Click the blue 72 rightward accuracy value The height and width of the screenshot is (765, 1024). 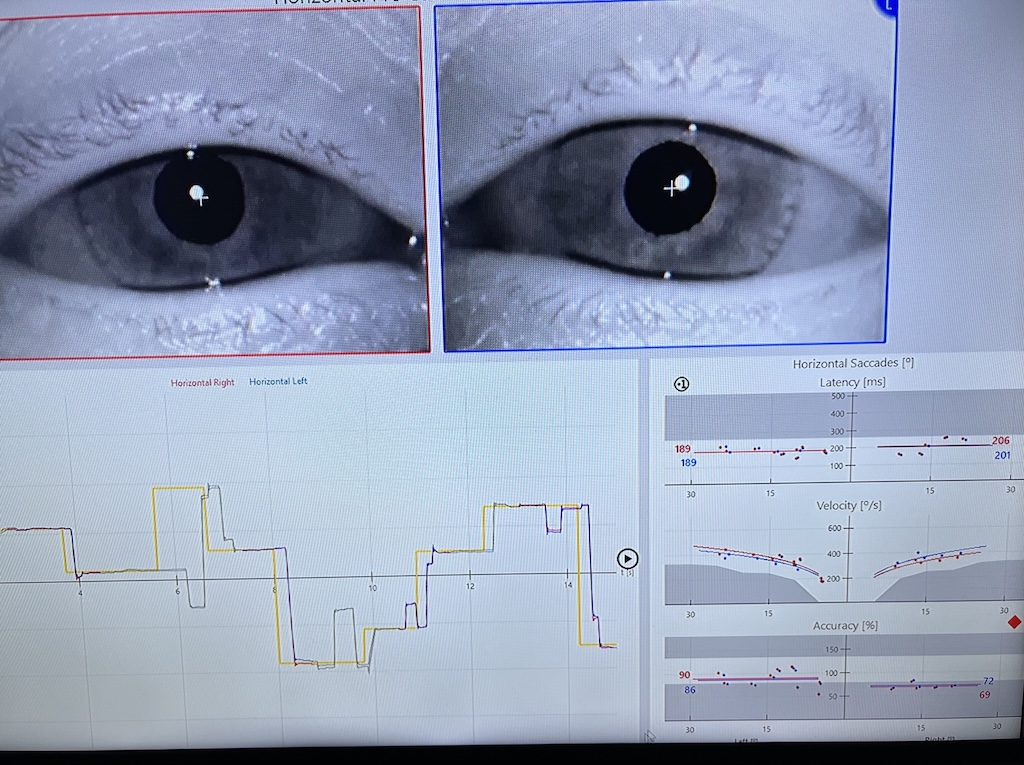(988, 681)
